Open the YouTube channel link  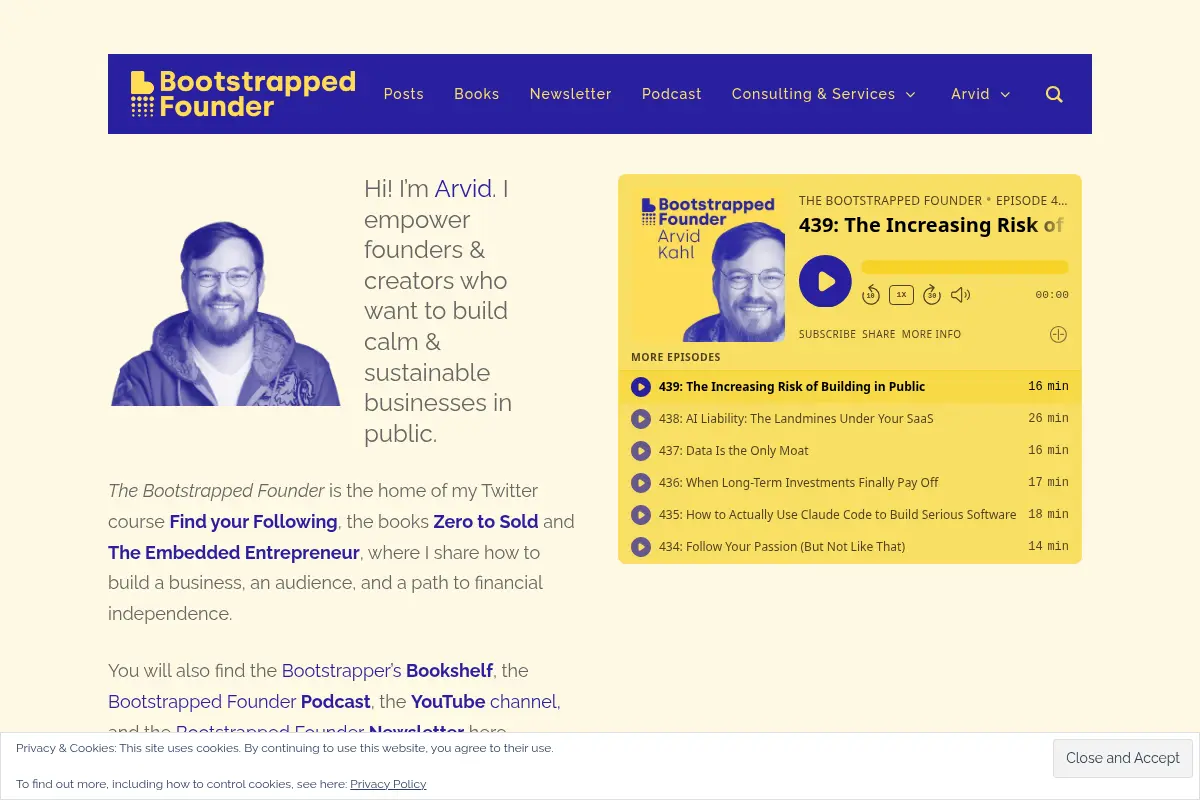(484, 702)
